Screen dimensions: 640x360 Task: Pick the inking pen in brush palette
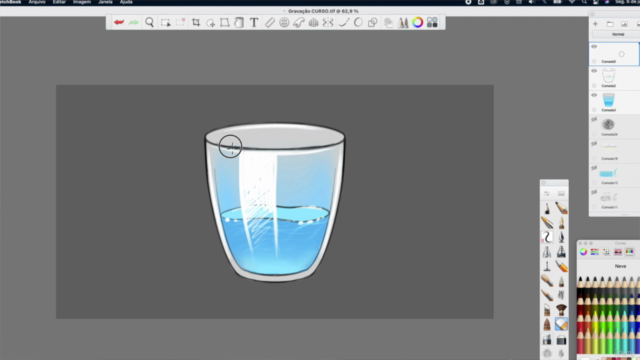coord(561,237)
